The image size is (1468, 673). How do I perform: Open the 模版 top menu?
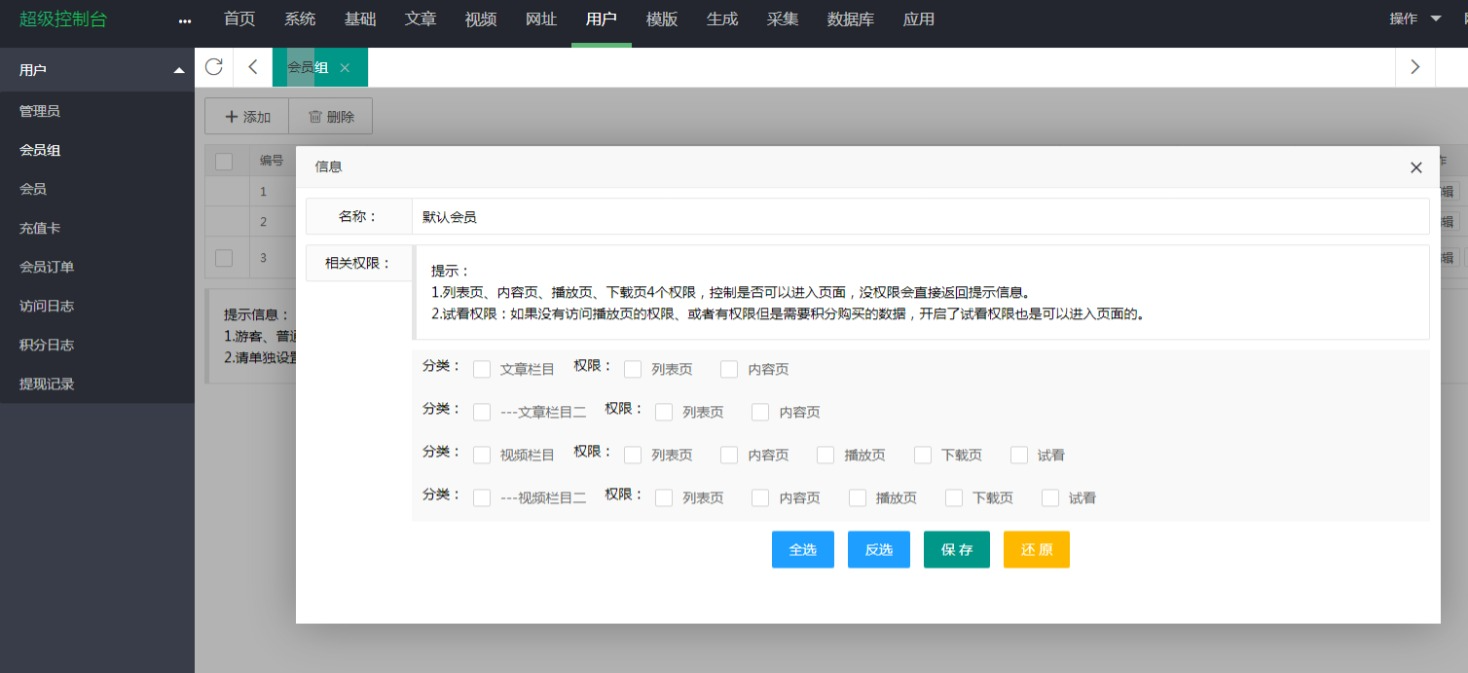(661, 20)
